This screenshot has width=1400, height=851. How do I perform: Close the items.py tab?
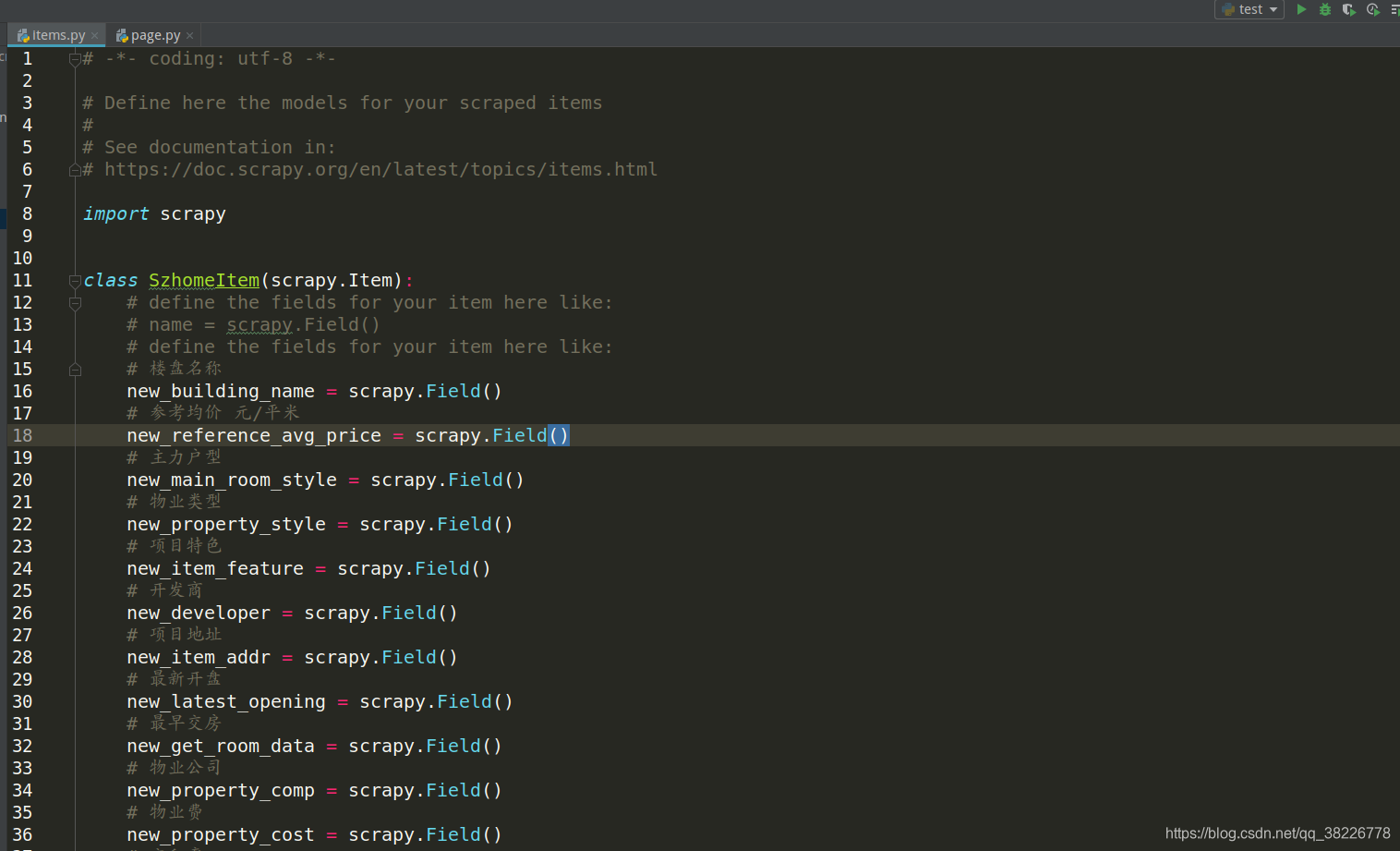pos(94,36)
